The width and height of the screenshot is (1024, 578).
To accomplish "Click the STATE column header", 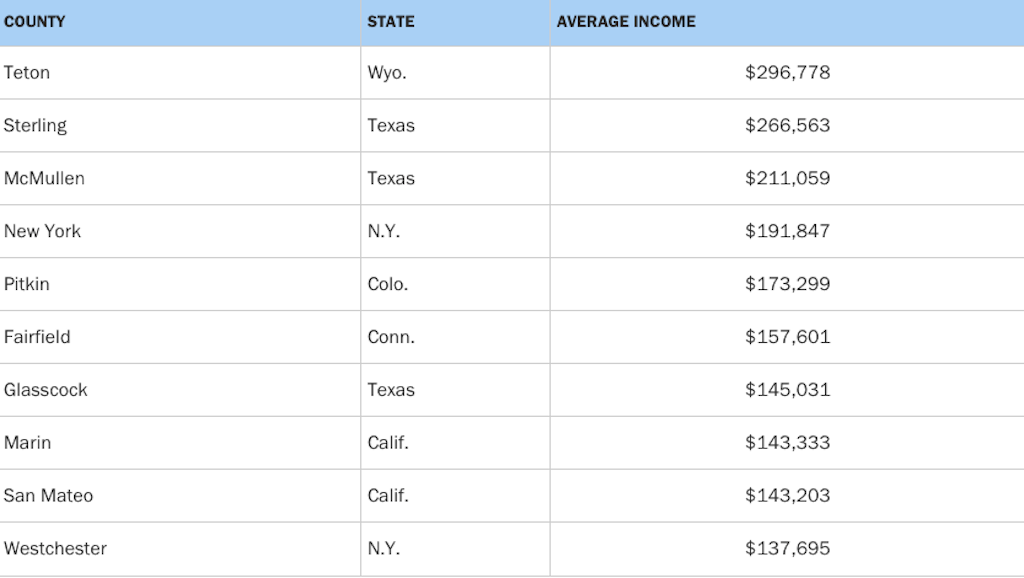I will coord(391,22).
